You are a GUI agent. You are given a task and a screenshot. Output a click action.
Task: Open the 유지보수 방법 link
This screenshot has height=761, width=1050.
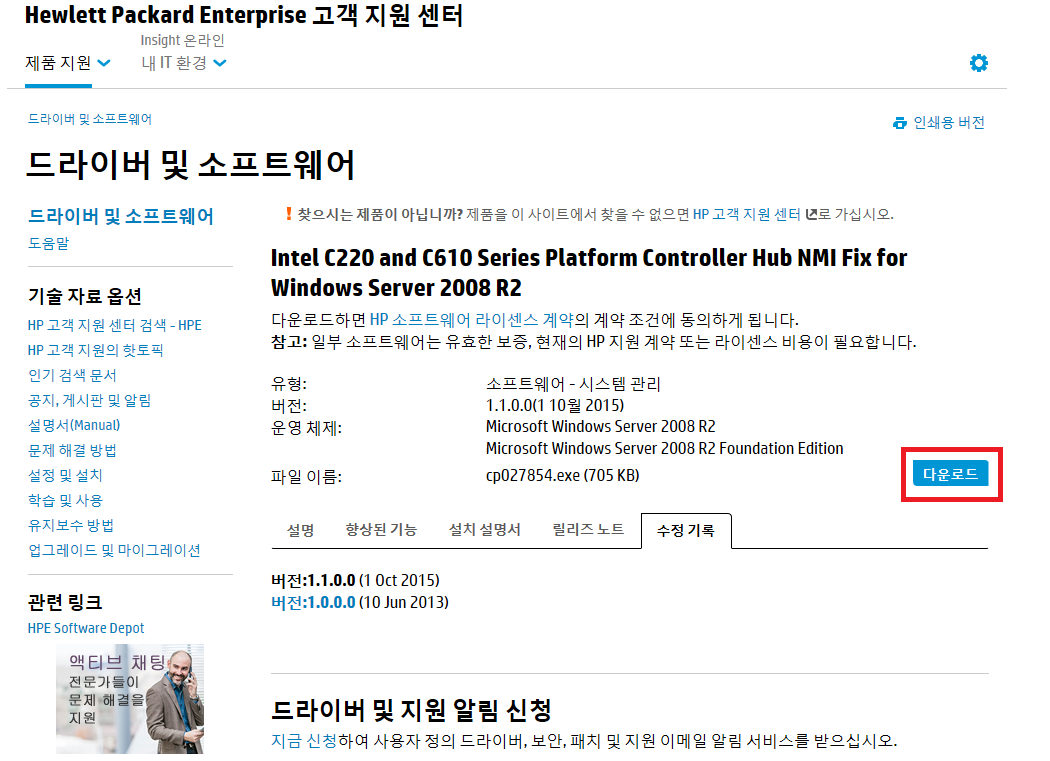tap(71, 525)
